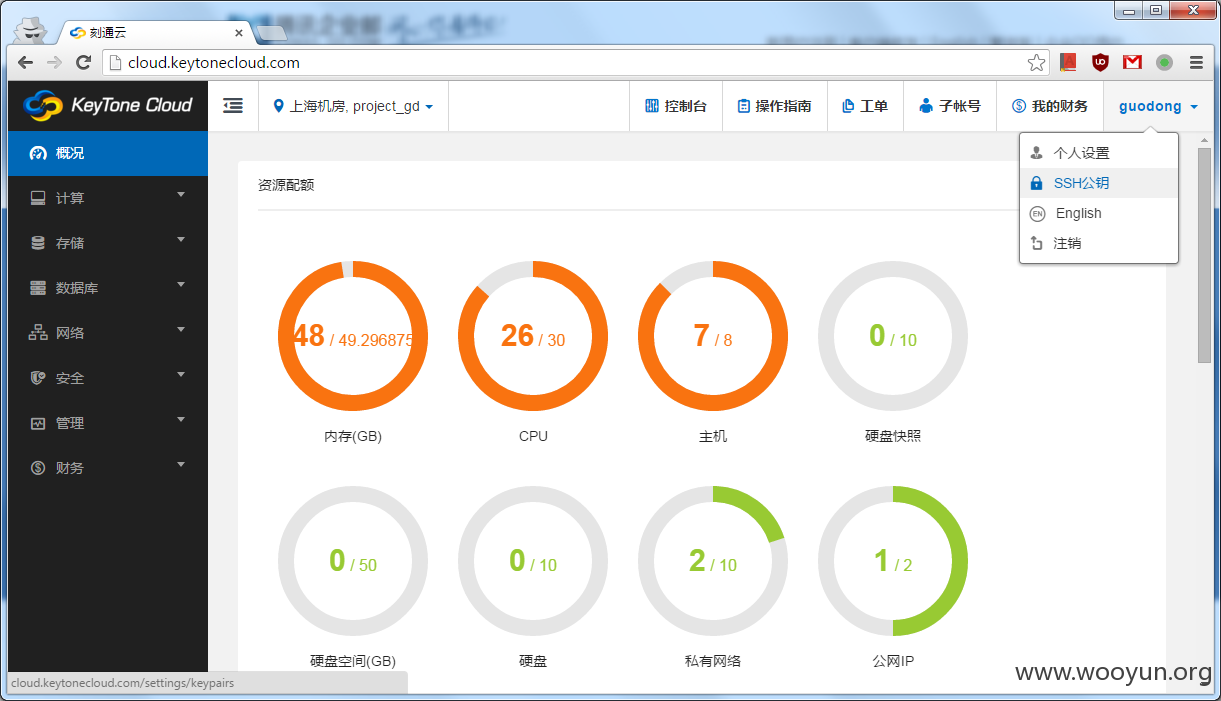
Task: Click the 硬盘 quota ring 0 / 10
Action: 533,561
